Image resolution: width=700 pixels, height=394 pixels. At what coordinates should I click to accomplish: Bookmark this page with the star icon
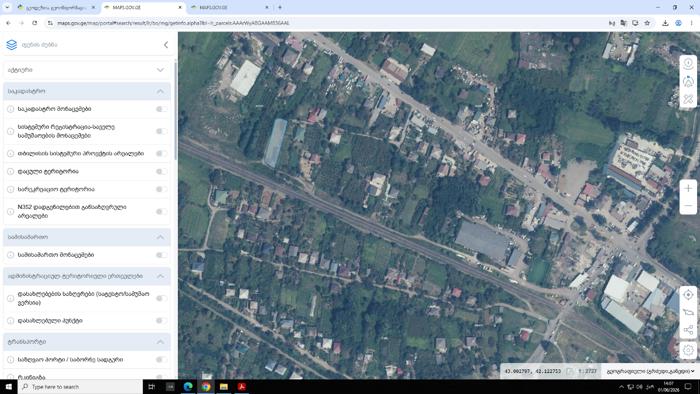(647, 23)
